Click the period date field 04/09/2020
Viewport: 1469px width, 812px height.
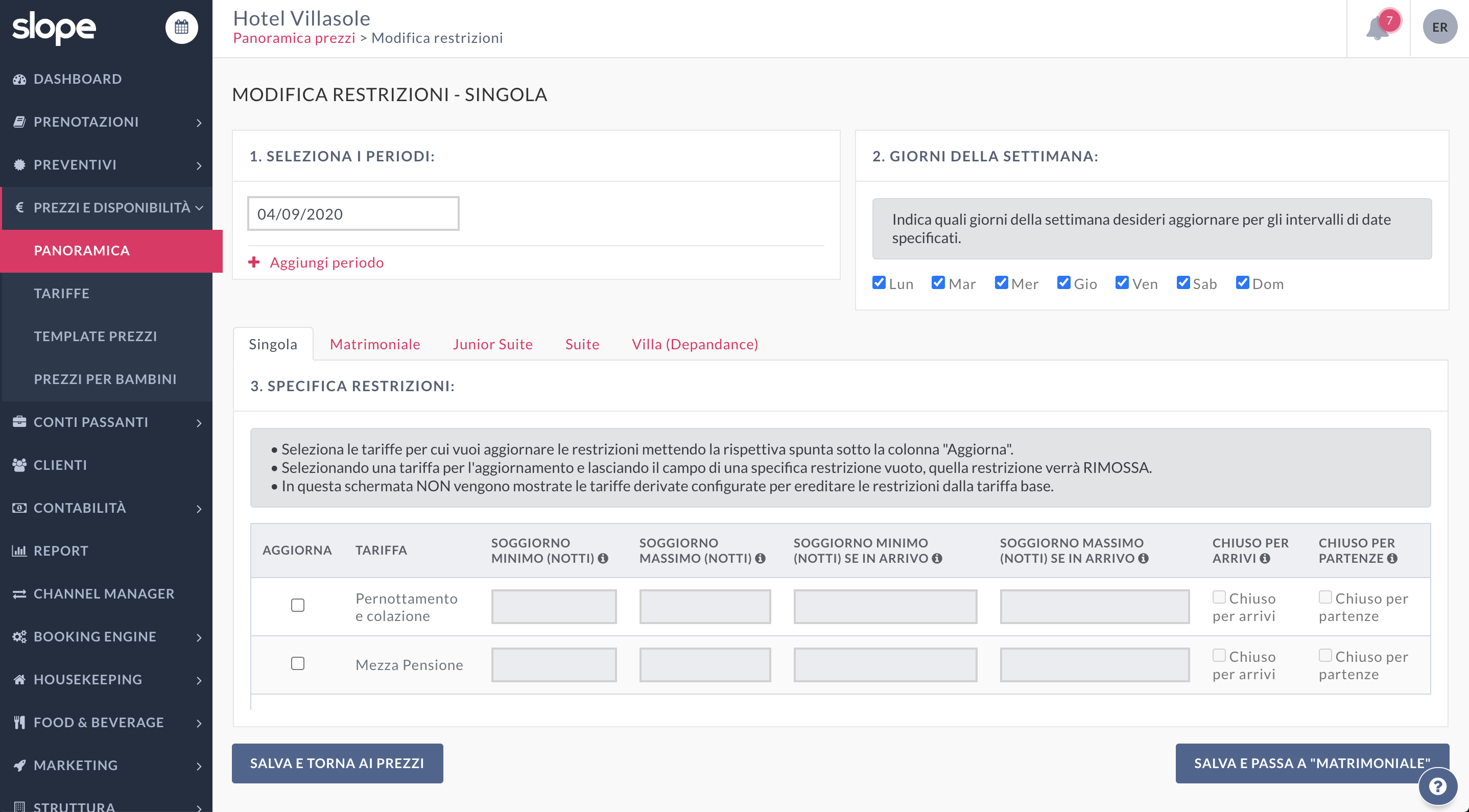click(353, 214)
